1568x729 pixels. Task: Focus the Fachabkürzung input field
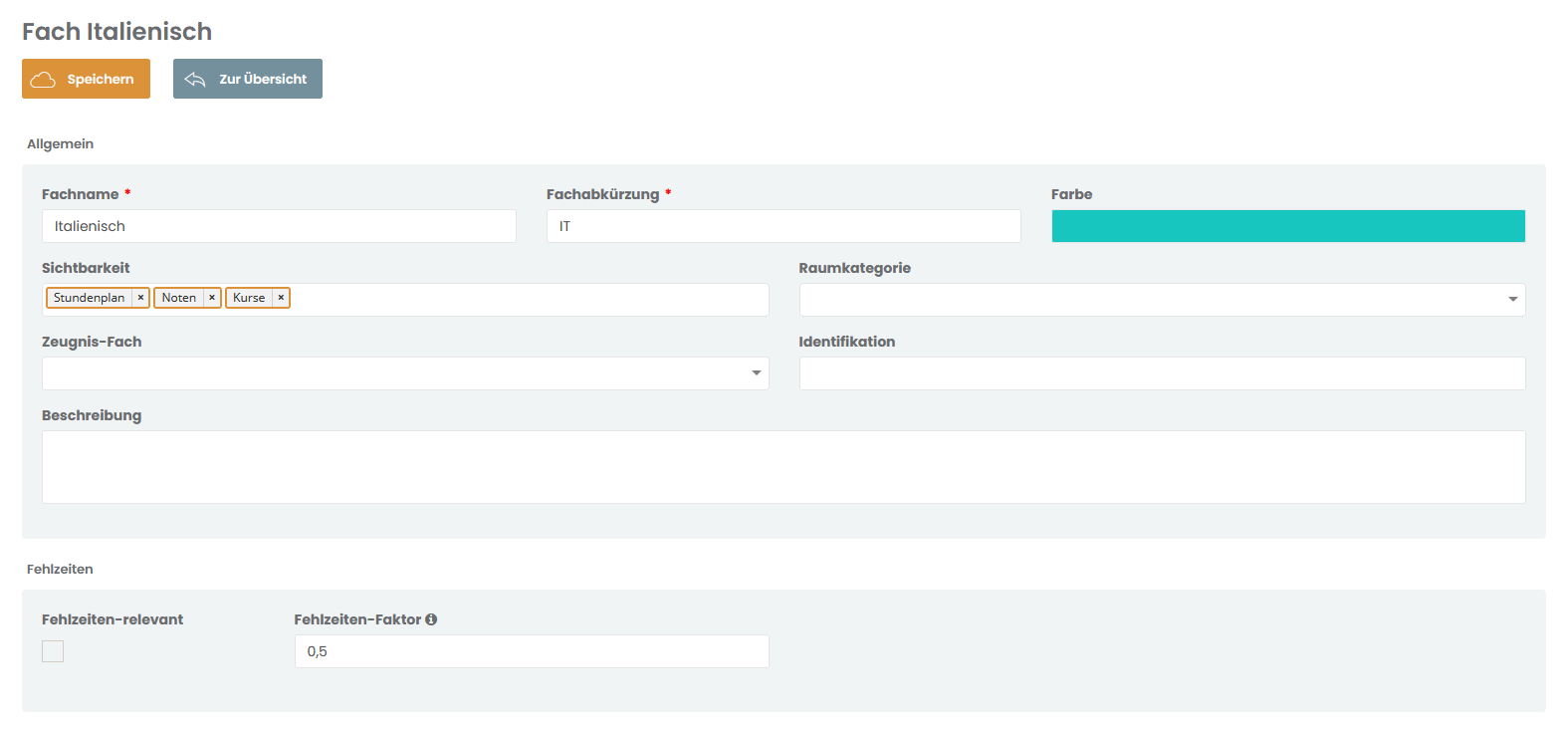784,226
